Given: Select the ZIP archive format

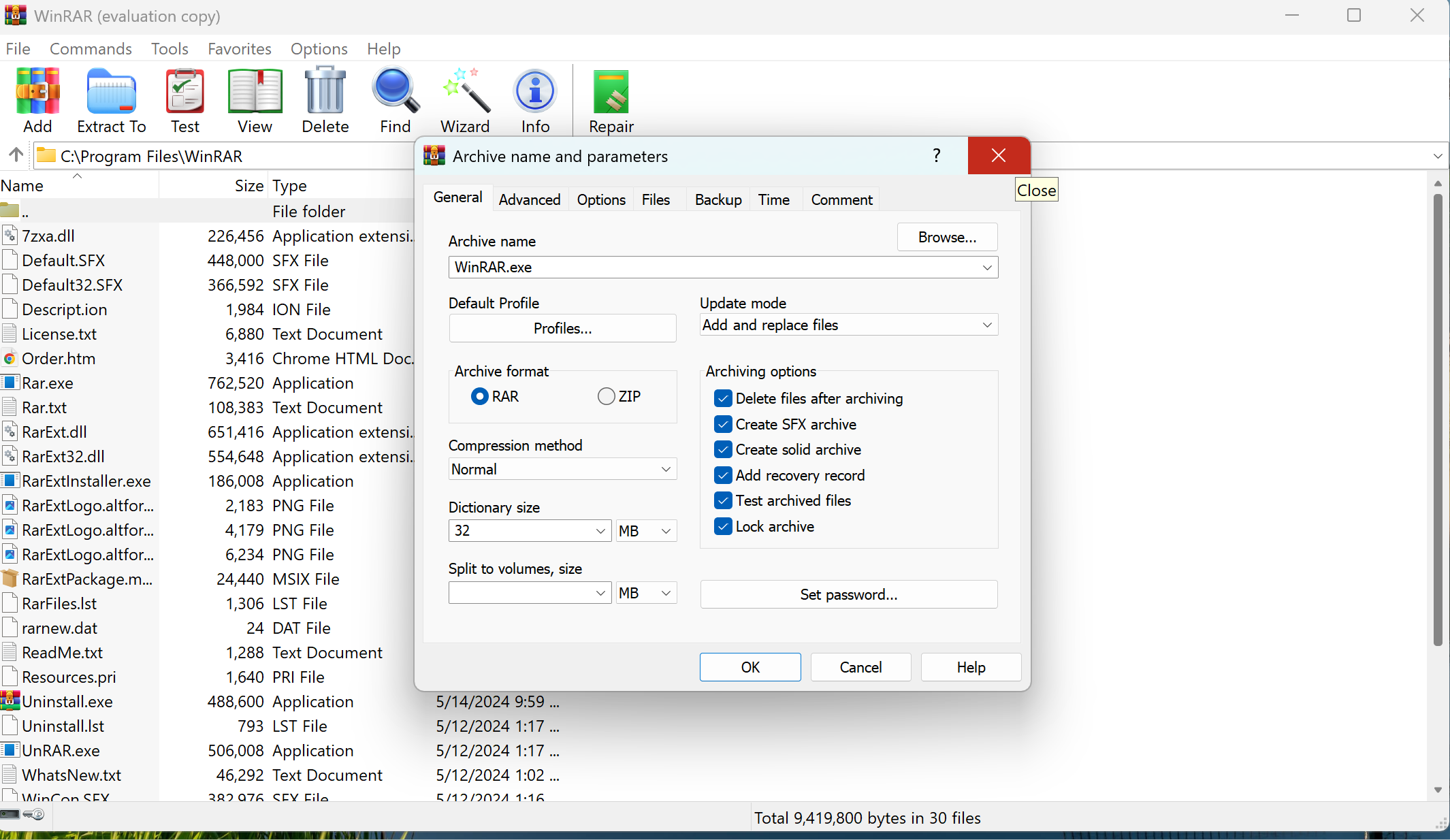Looking at the screenshot, I should (606, 396).
